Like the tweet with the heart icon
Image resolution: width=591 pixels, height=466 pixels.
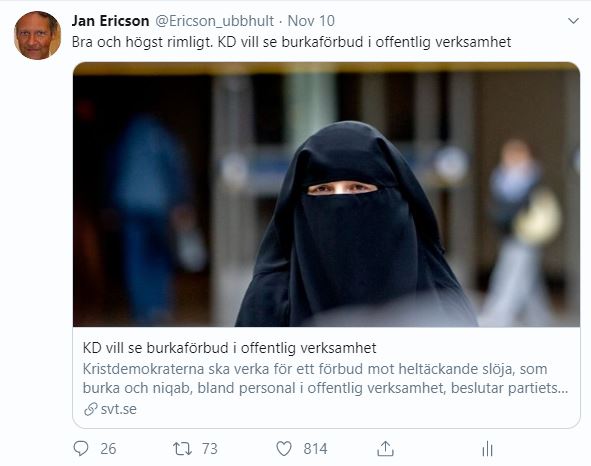click(x=284, y=449)
